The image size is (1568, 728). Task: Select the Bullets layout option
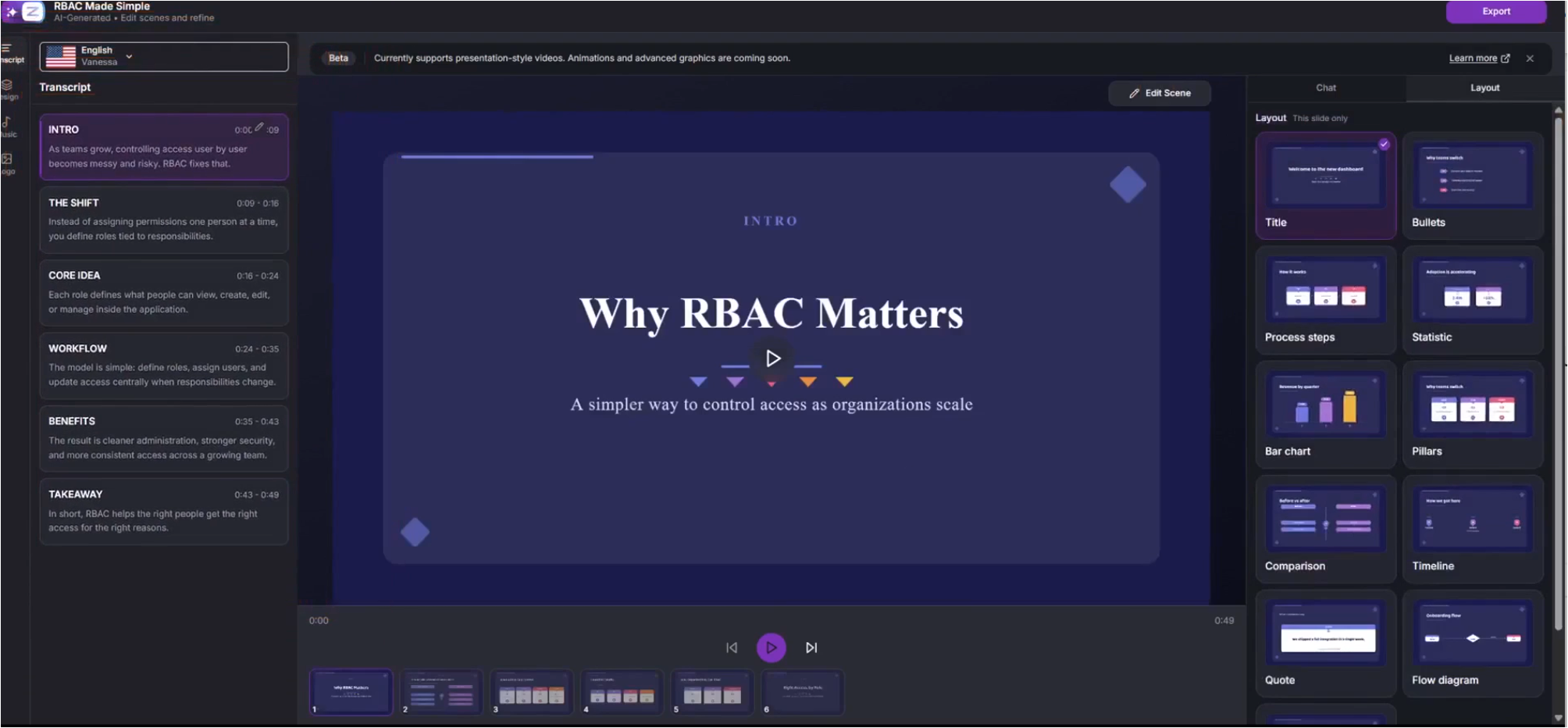point(1473,186)
